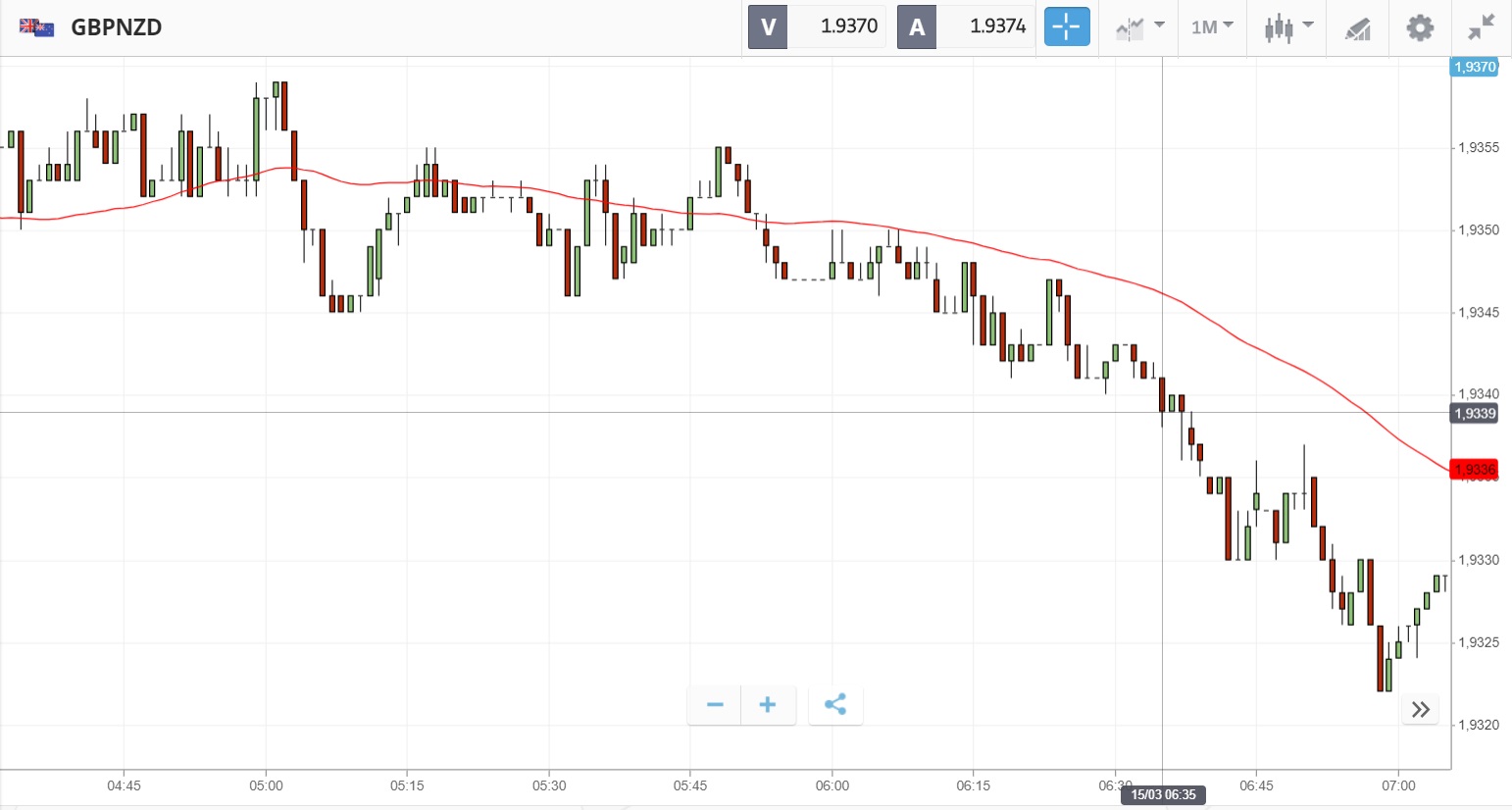Click the 1,9370 current price label
Image resolution: width=1512 pixels, height=810 pixels.
(1475, 67)
